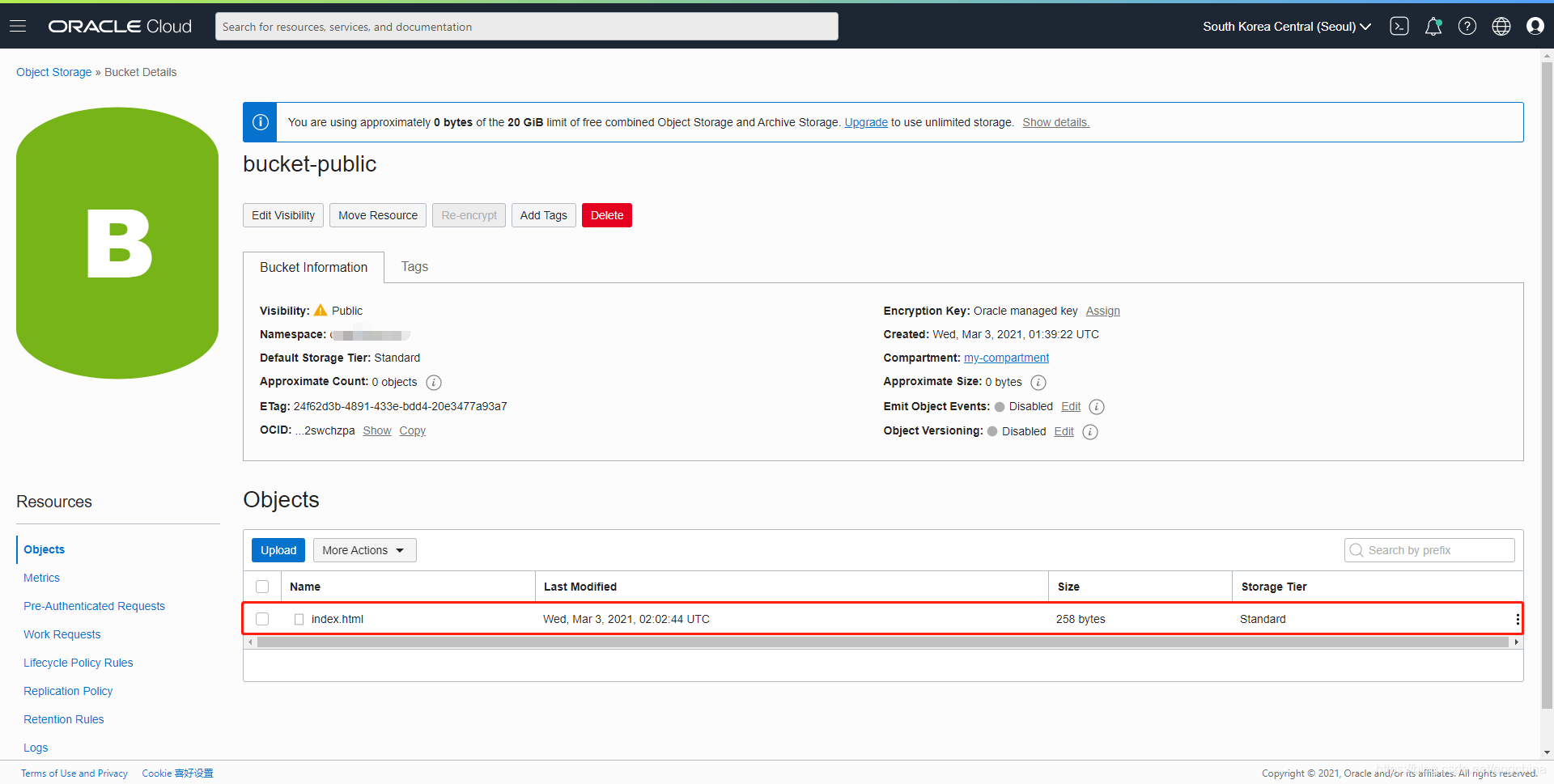Open Replication Policy

pyautogui.click(x=68, y=691)
